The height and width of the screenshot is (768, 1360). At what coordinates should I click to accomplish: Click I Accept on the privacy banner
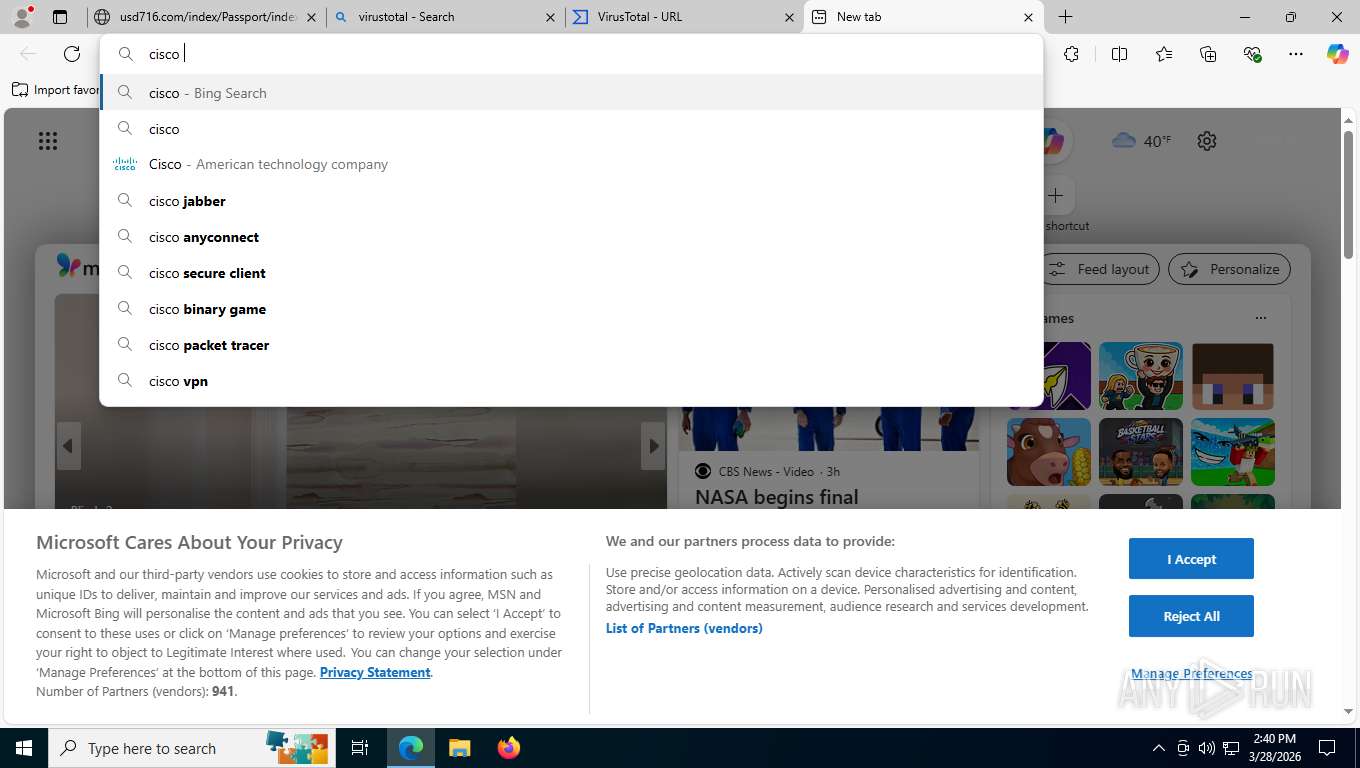point(1191,559)
